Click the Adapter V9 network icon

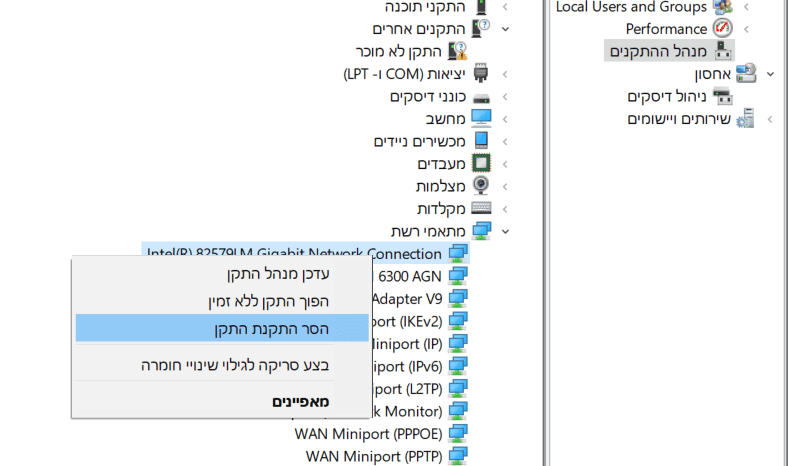[458, 298]
